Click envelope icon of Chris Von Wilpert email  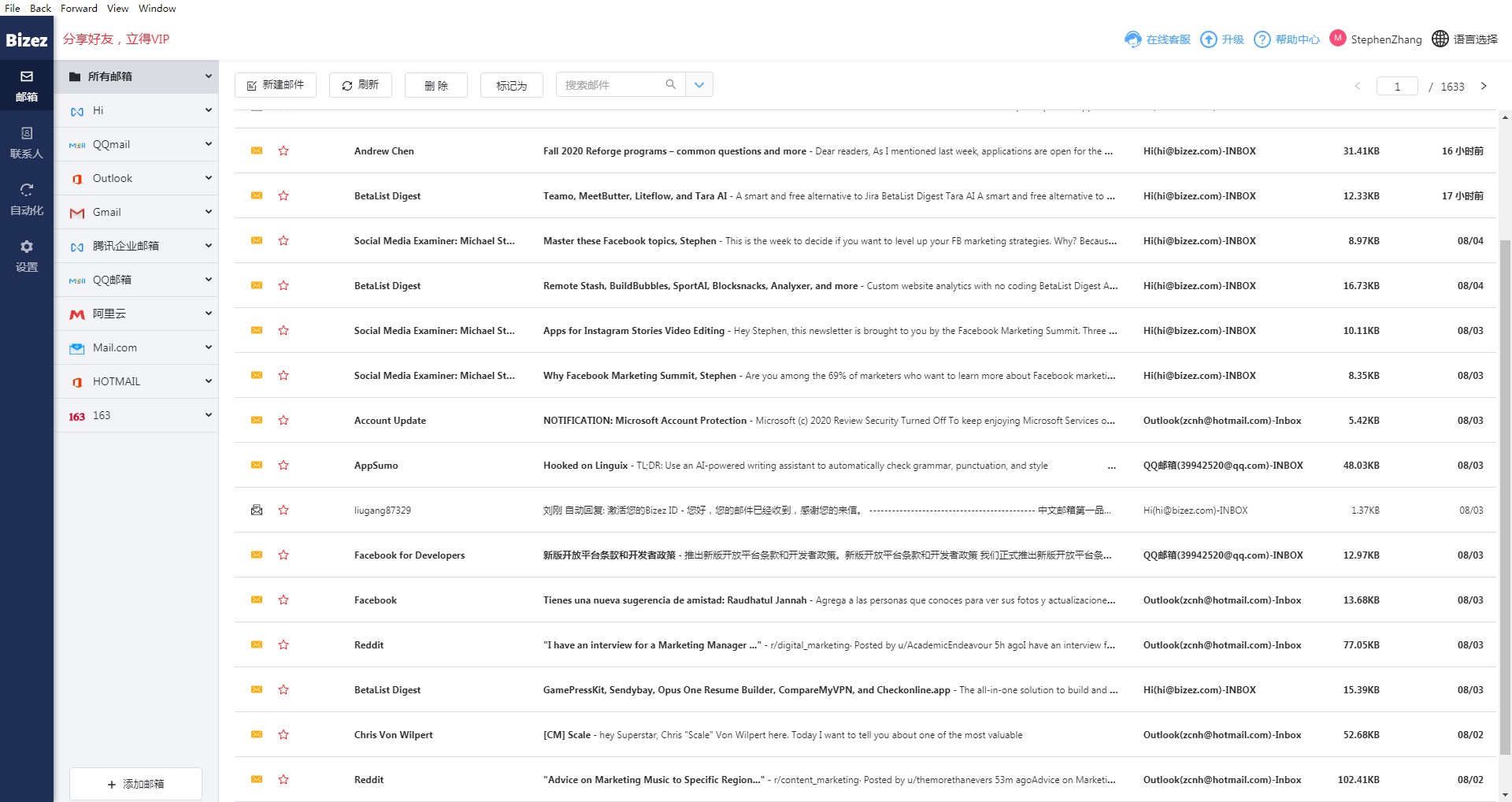(x=257, y=734)
